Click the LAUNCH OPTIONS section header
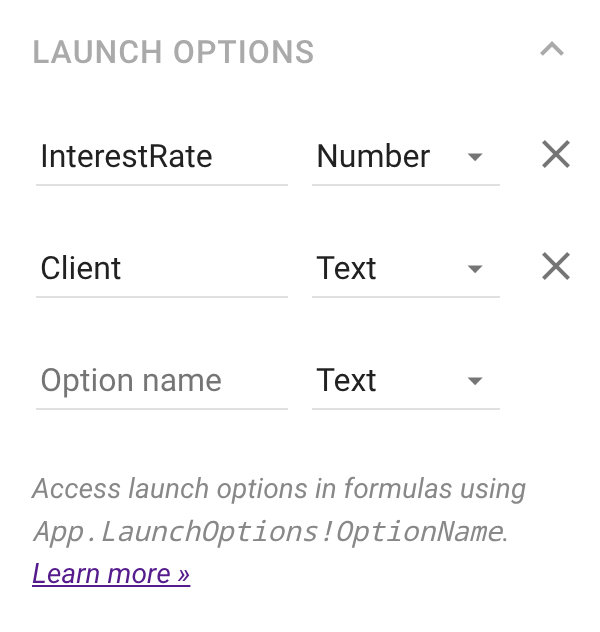The image size is (600, 632). click(x=173, y=52)
